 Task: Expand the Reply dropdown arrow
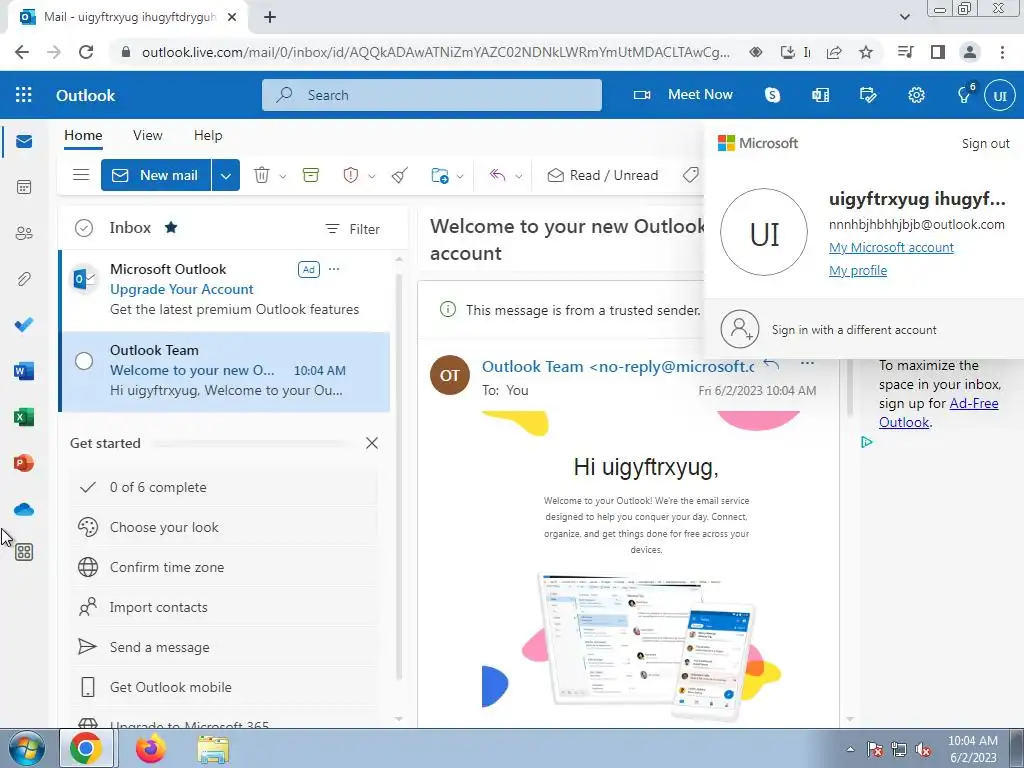tap(519, 176)
